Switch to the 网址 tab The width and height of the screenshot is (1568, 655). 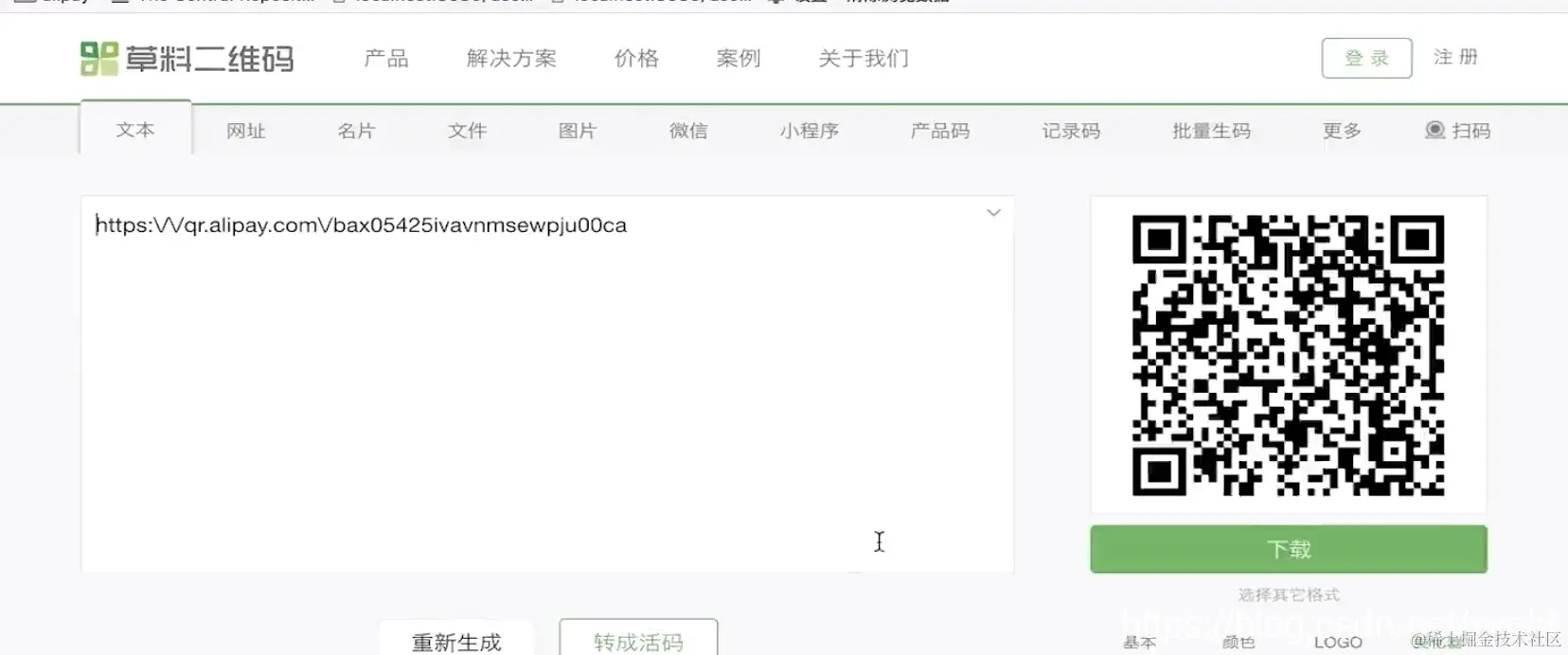coord(246,131)
